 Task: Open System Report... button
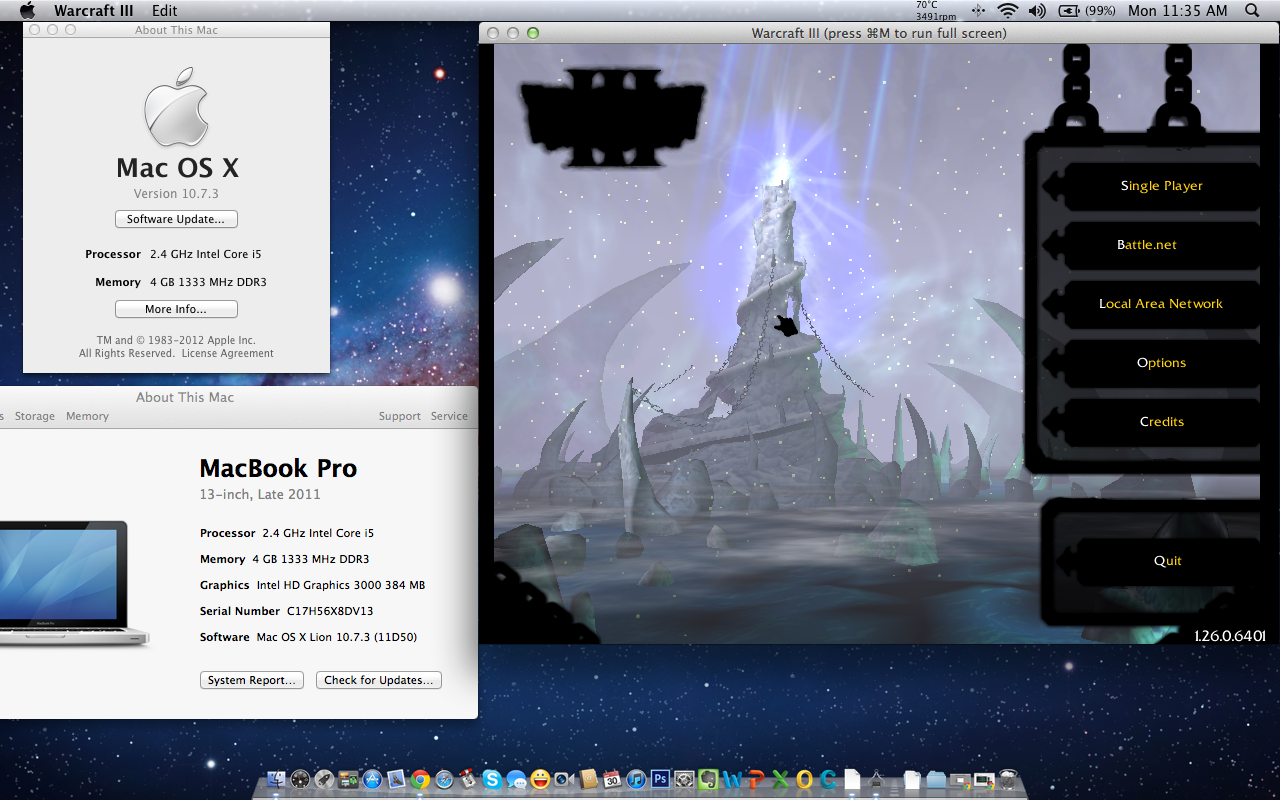coord(252,680)
